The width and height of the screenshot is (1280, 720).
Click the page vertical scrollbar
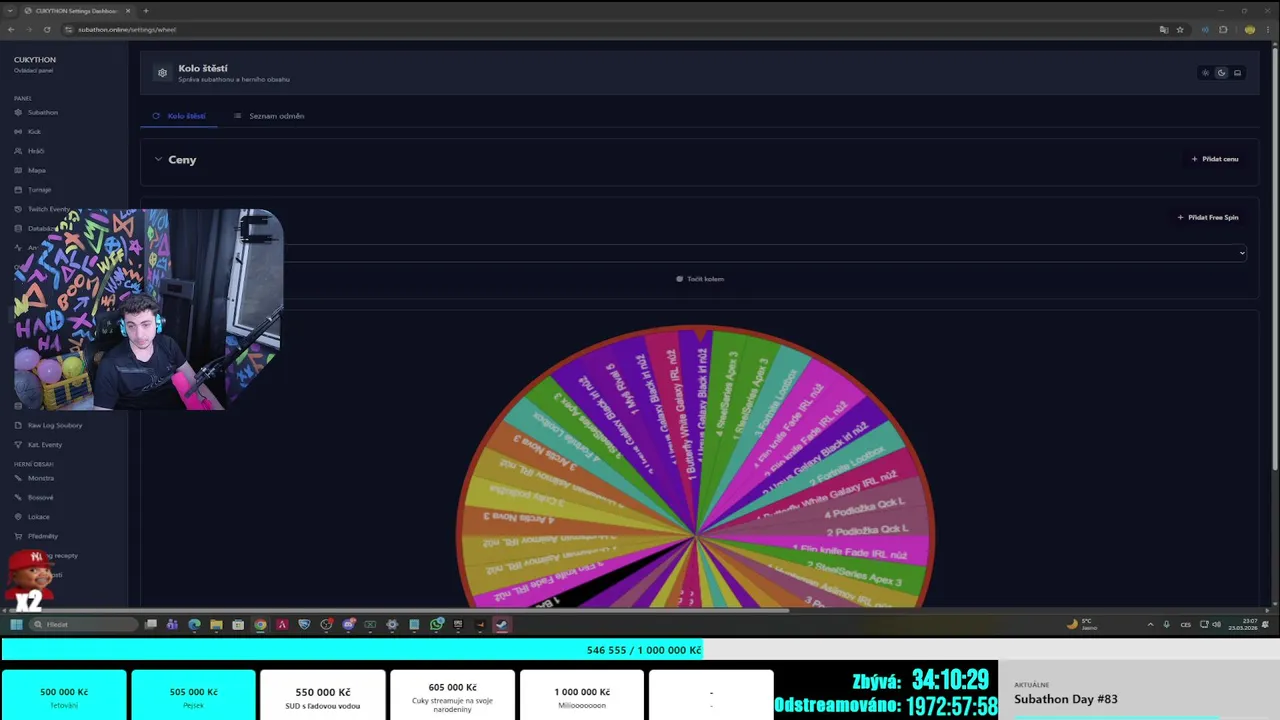click(1275, 260)
